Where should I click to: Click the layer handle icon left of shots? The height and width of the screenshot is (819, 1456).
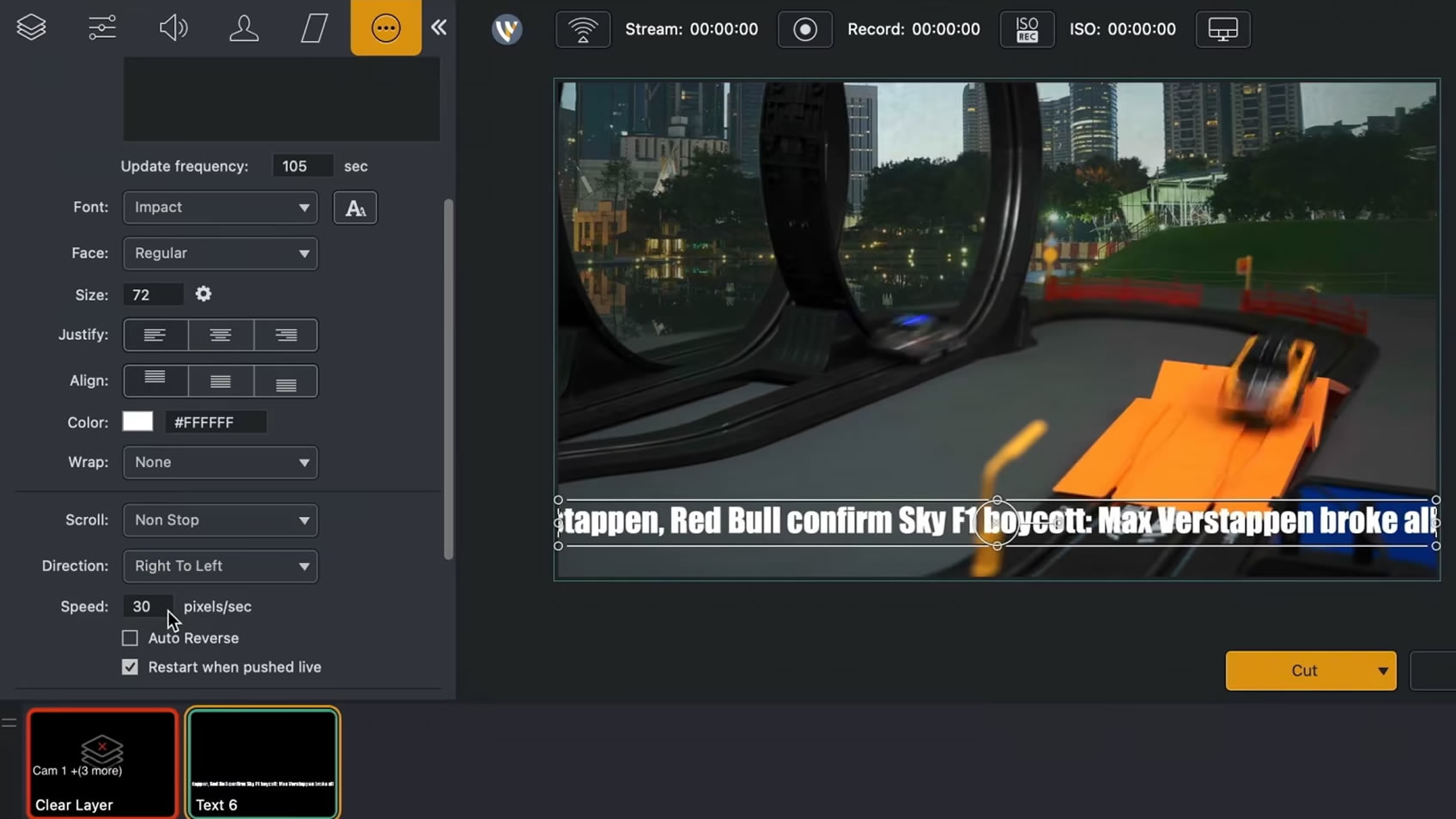point(9,723)
